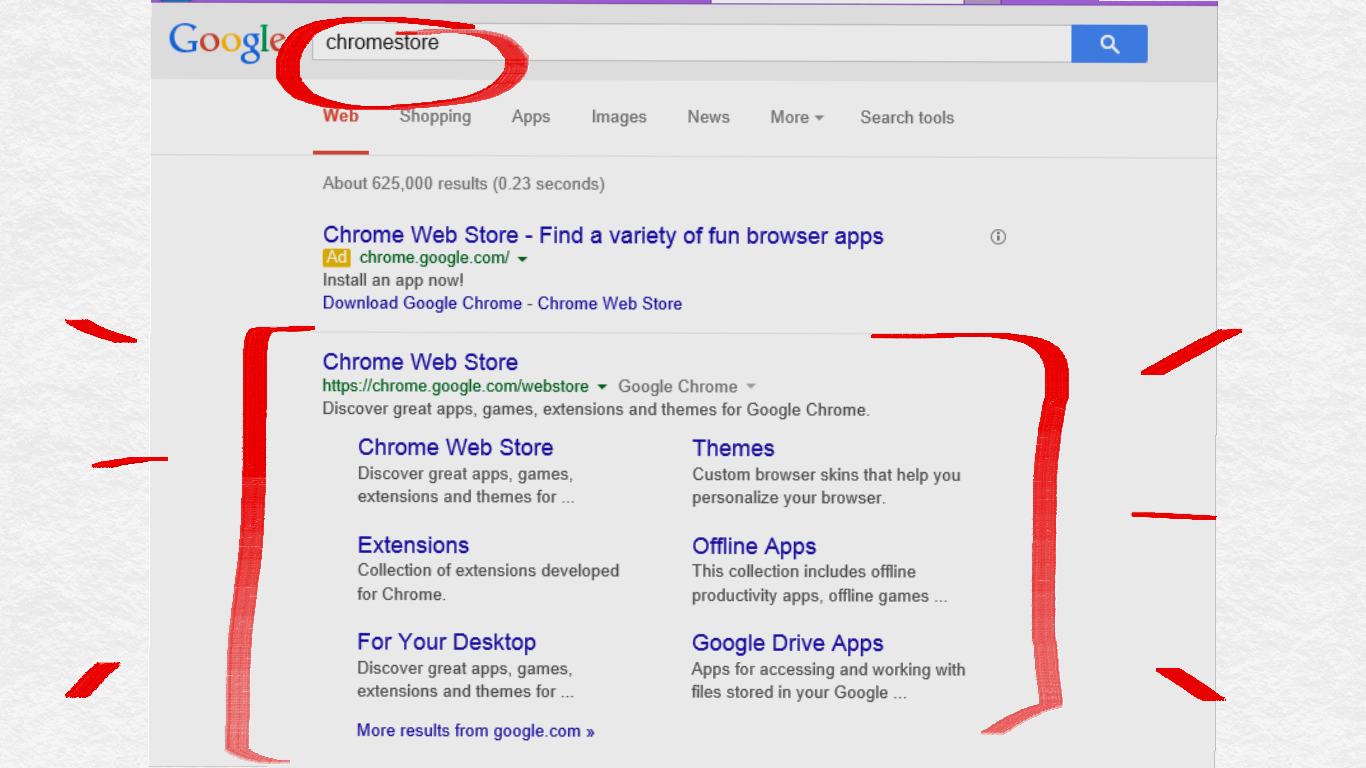1366x768 pixels.
Task: Expand arrow next to chrome.google.com/ ad URL
Action: coord(522,259)
